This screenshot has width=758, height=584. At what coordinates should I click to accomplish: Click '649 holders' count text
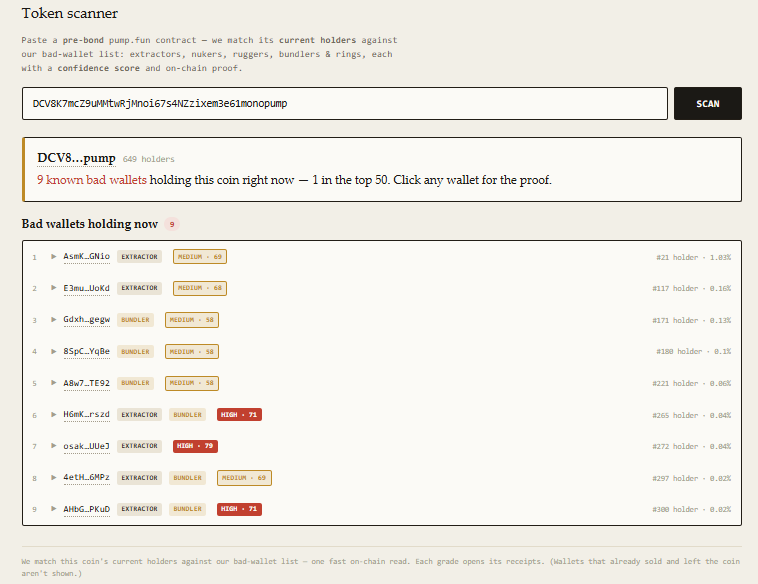pyautogui.click(x=148, y=159)
